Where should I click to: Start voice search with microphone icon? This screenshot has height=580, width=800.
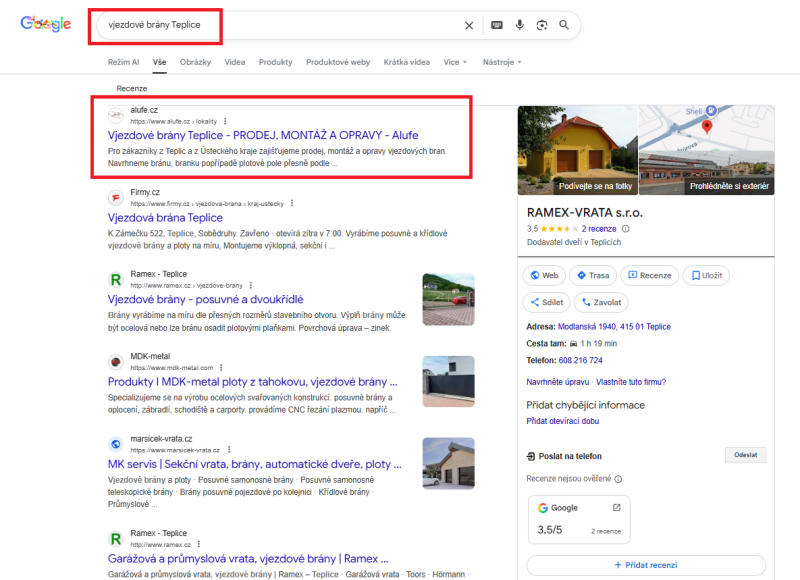(520, 25)
